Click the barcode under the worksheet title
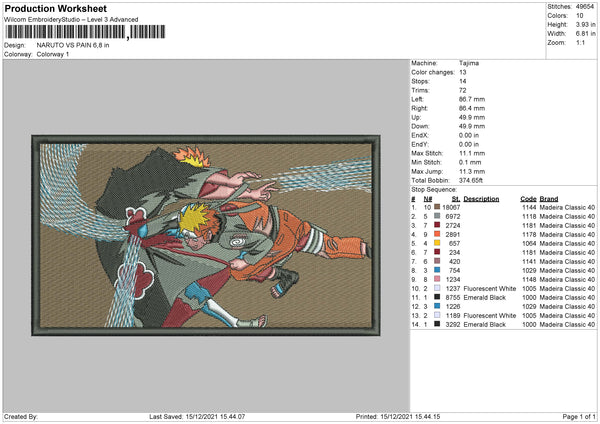This screenshot has height=424, width=600. (85, 32)
